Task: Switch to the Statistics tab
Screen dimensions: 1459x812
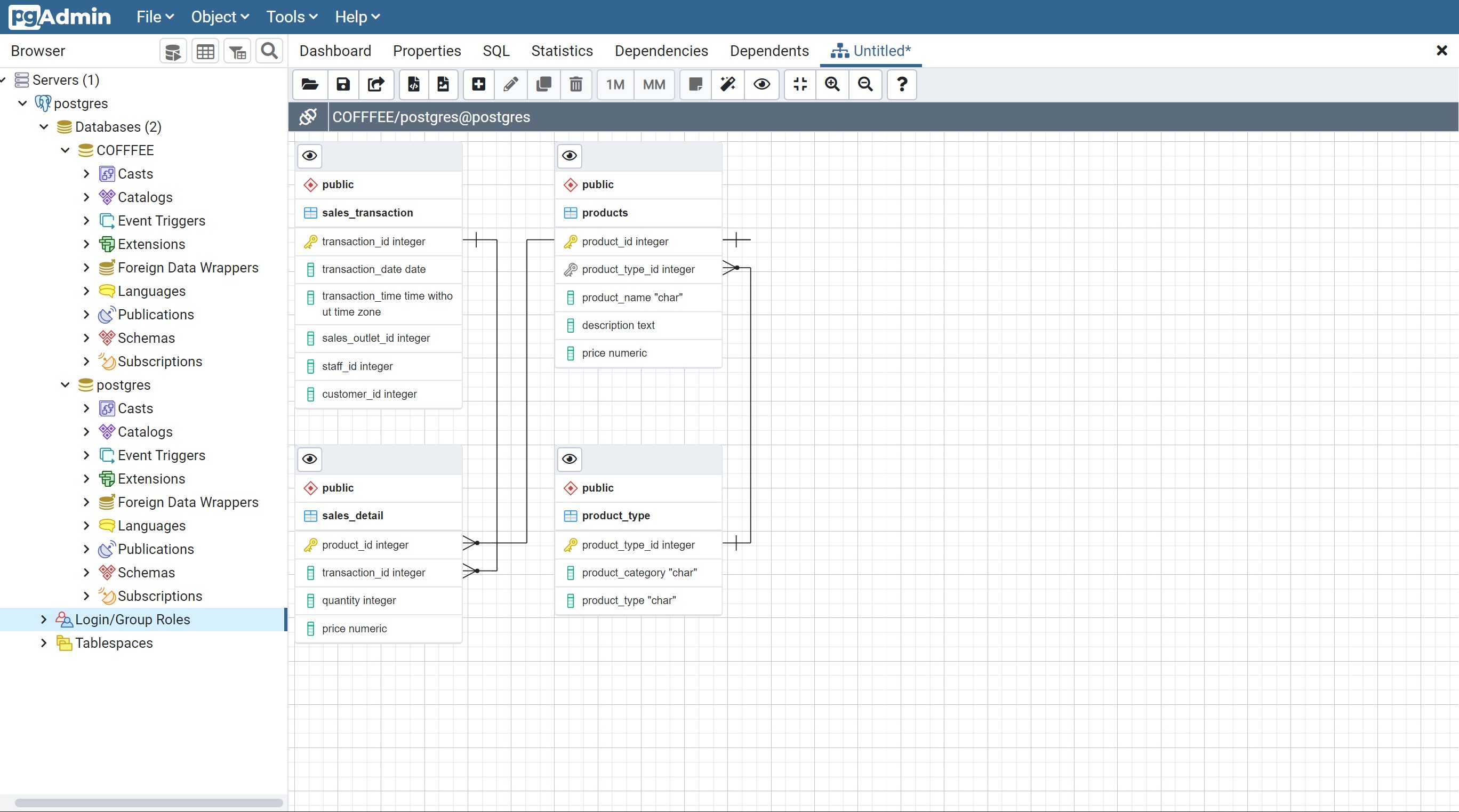Action: tap(562, 51)
